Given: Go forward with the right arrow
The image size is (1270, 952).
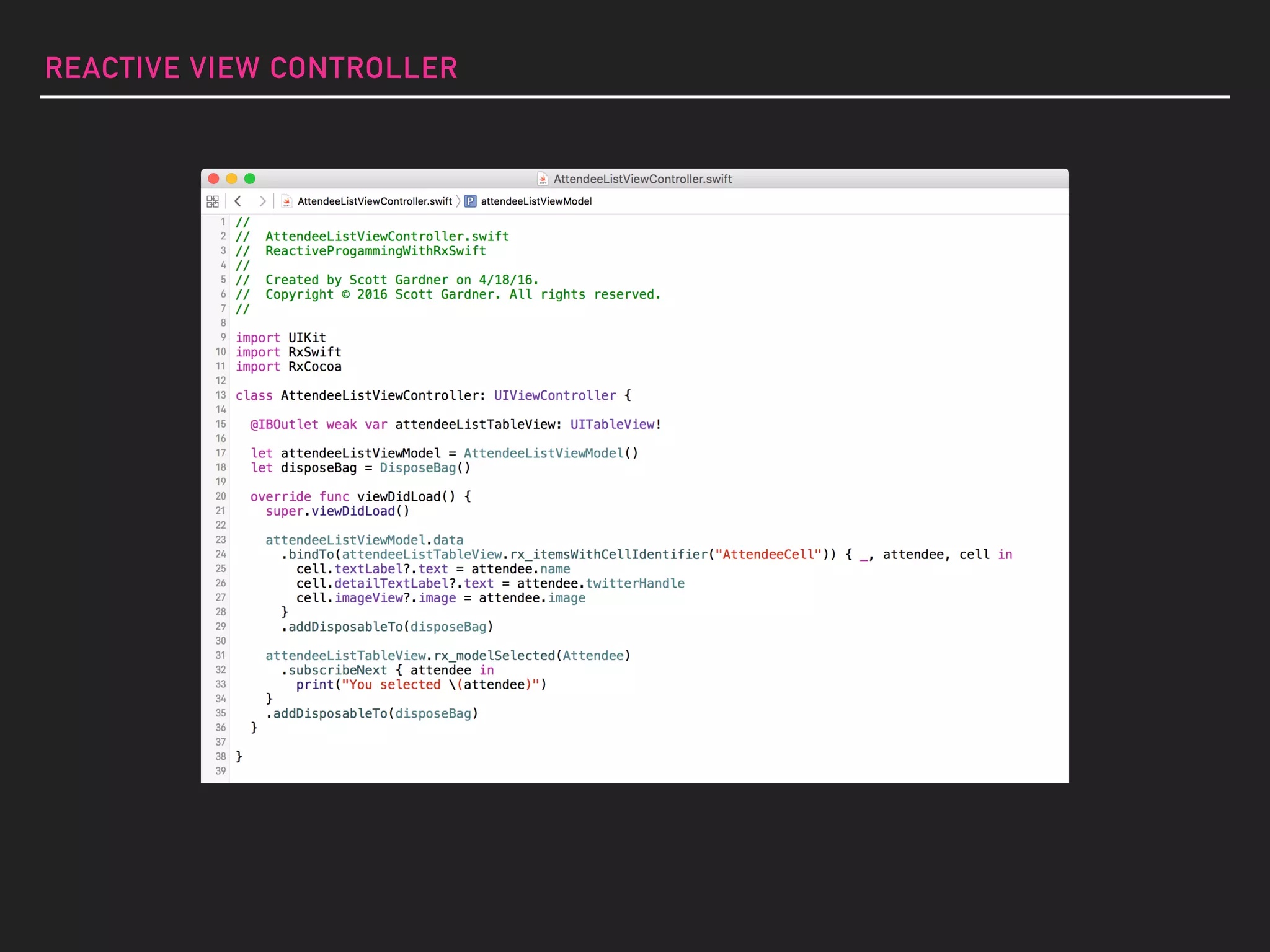Looking at the screenshot, I should click(262, 201).
